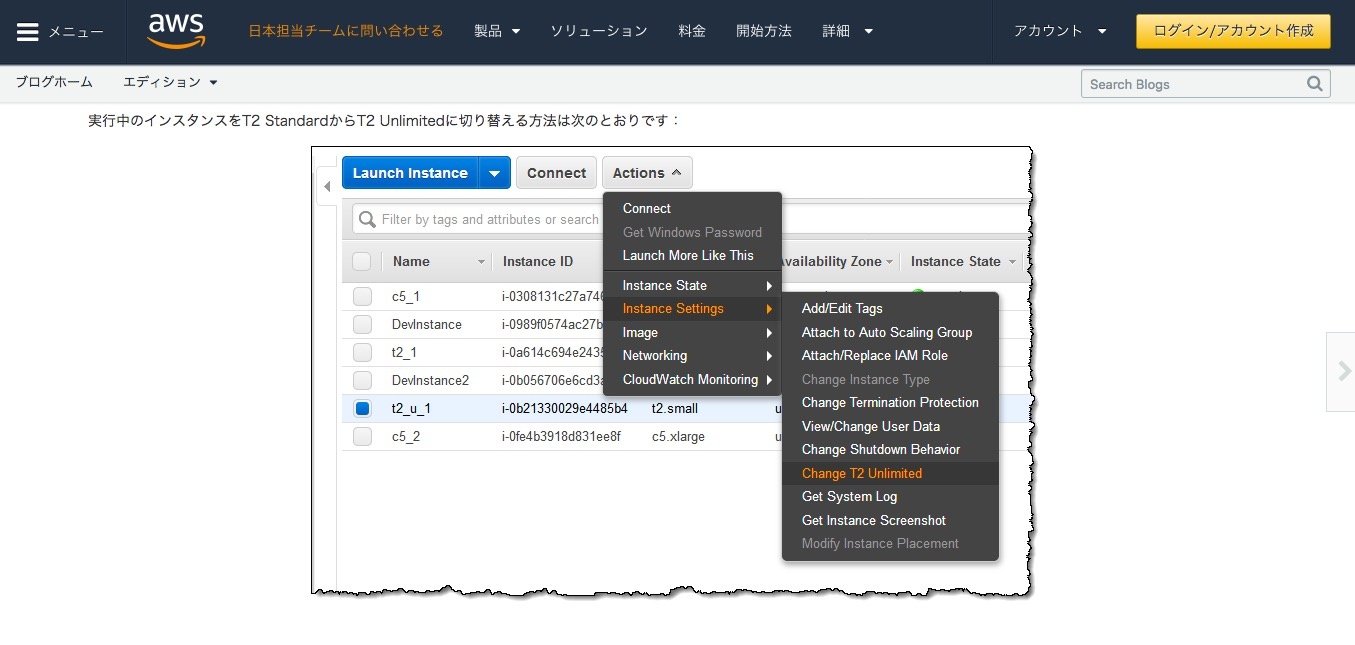
Task: Click the Connect button in toolbar
Action: [x=556, y=173]
